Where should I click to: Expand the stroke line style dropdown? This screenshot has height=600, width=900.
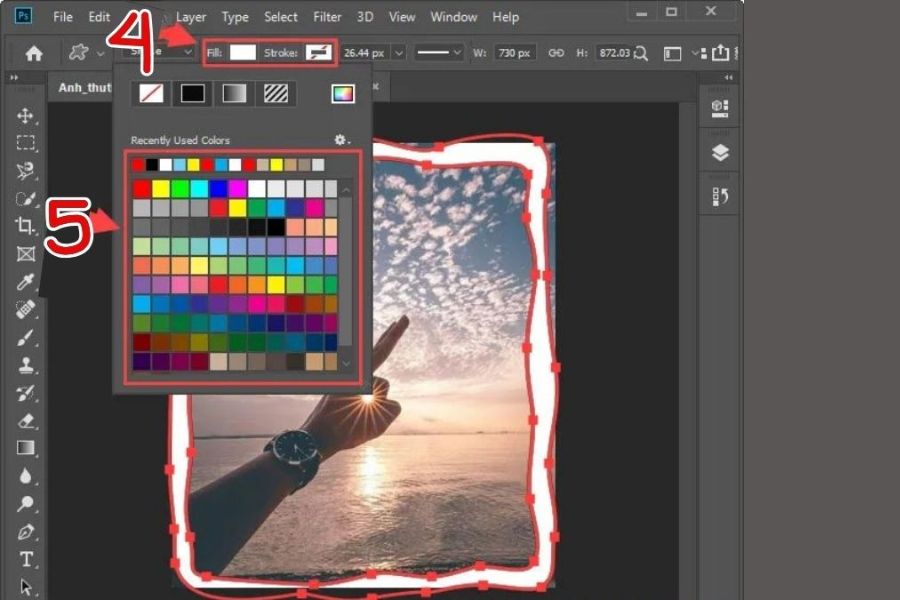457,53
